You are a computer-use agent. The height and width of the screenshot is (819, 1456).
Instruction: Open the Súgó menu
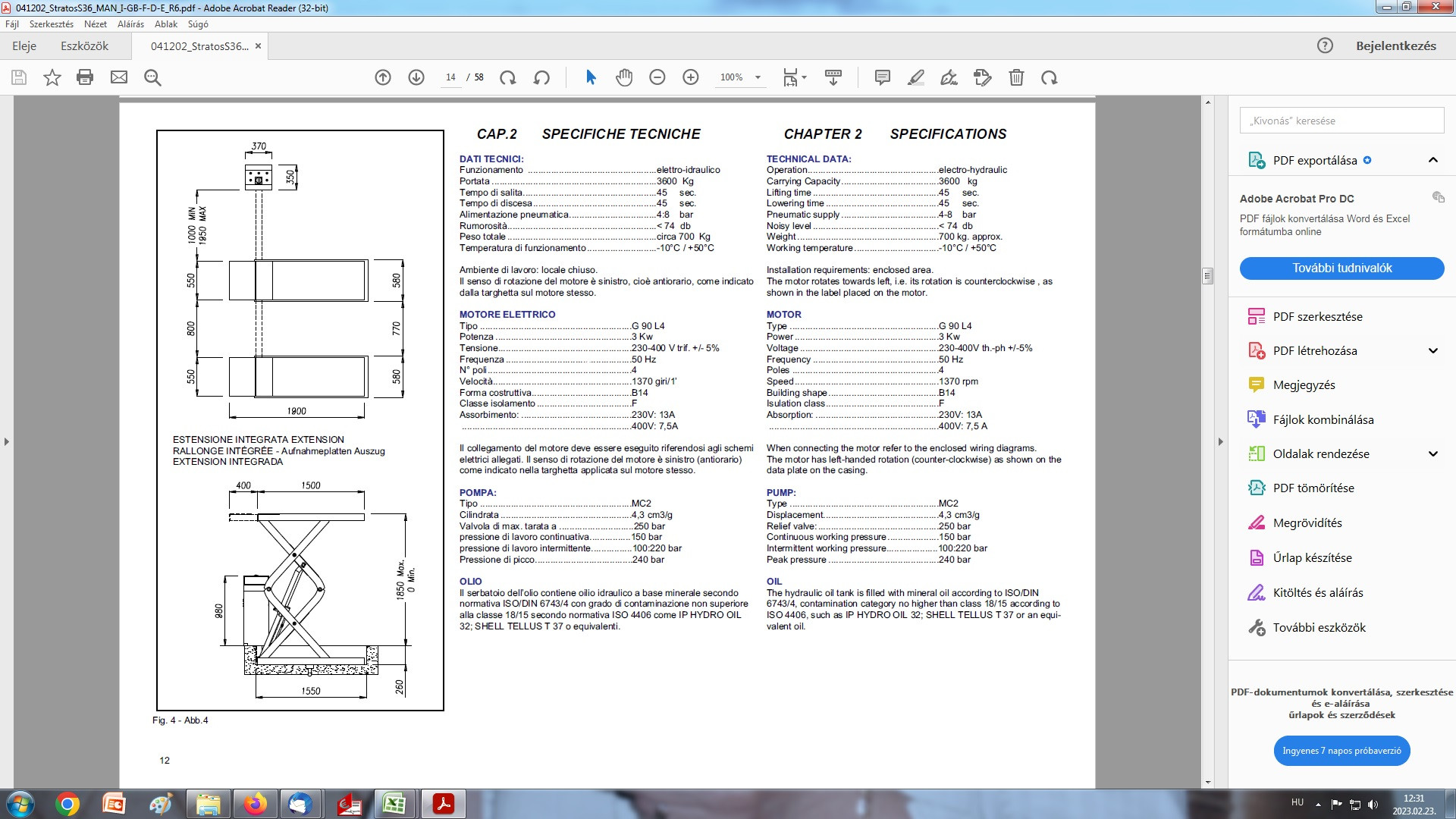point(198,24)
